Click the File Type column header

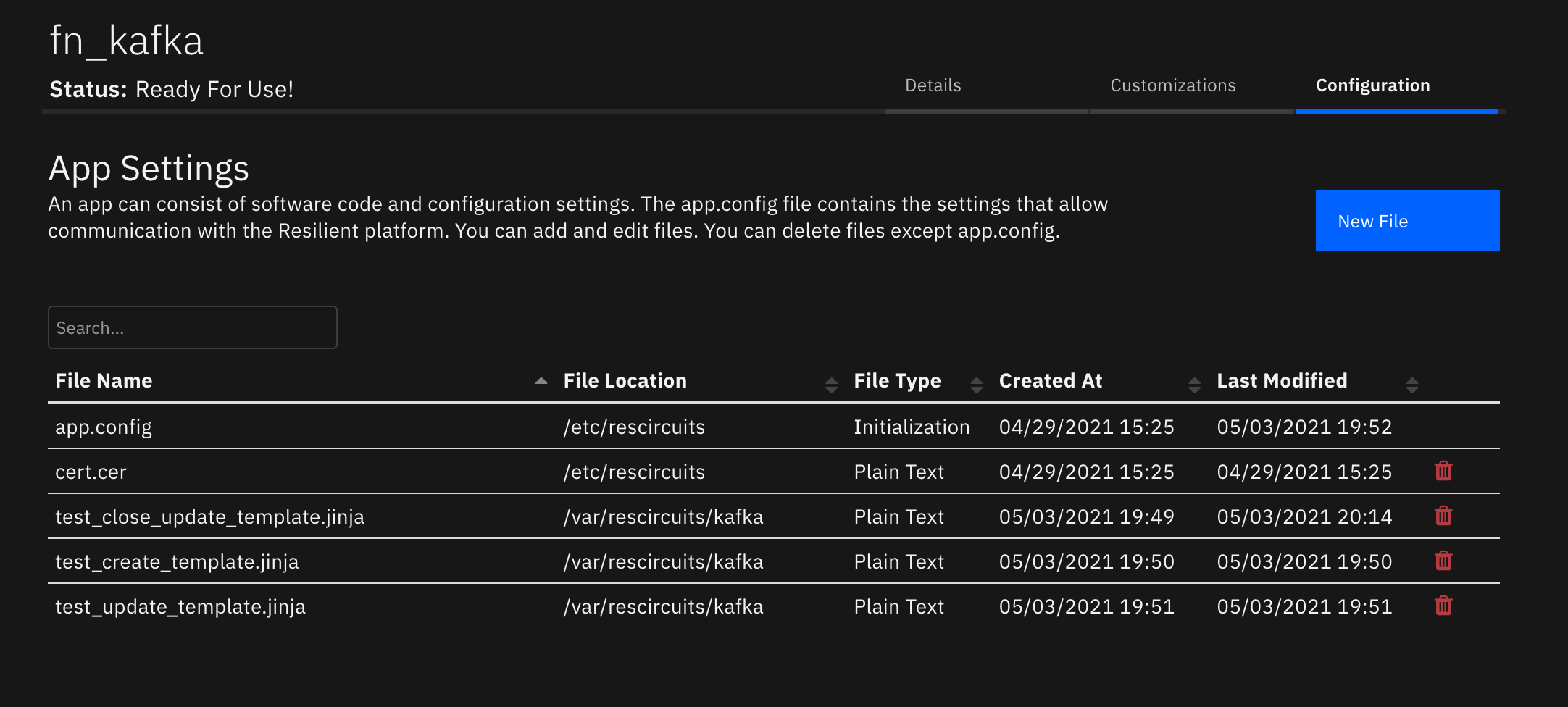coord(897,381)
